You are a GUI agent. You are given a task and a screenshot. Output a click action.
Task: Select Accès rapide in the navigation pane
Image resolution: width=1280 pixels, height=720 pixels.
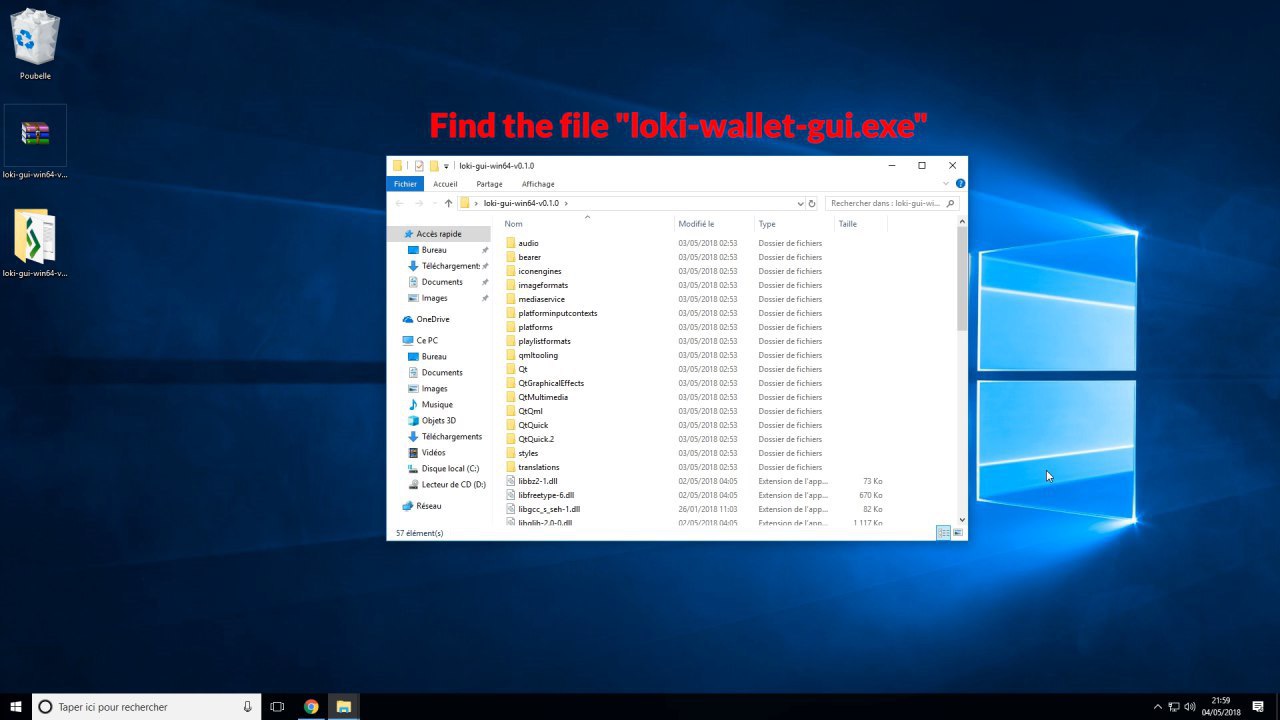click(439, 234)
